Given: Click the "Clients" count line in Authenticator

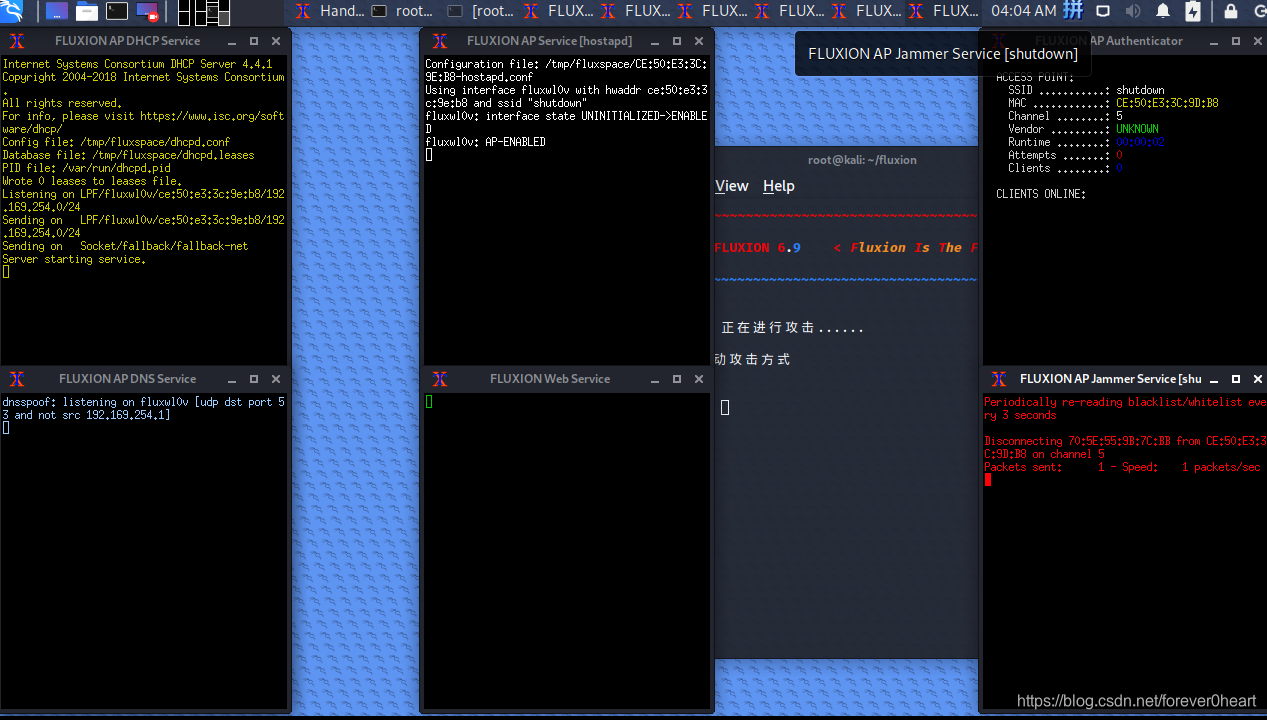Looking at the screenshot, I should pyautogui.click(x=1065, y=168).
